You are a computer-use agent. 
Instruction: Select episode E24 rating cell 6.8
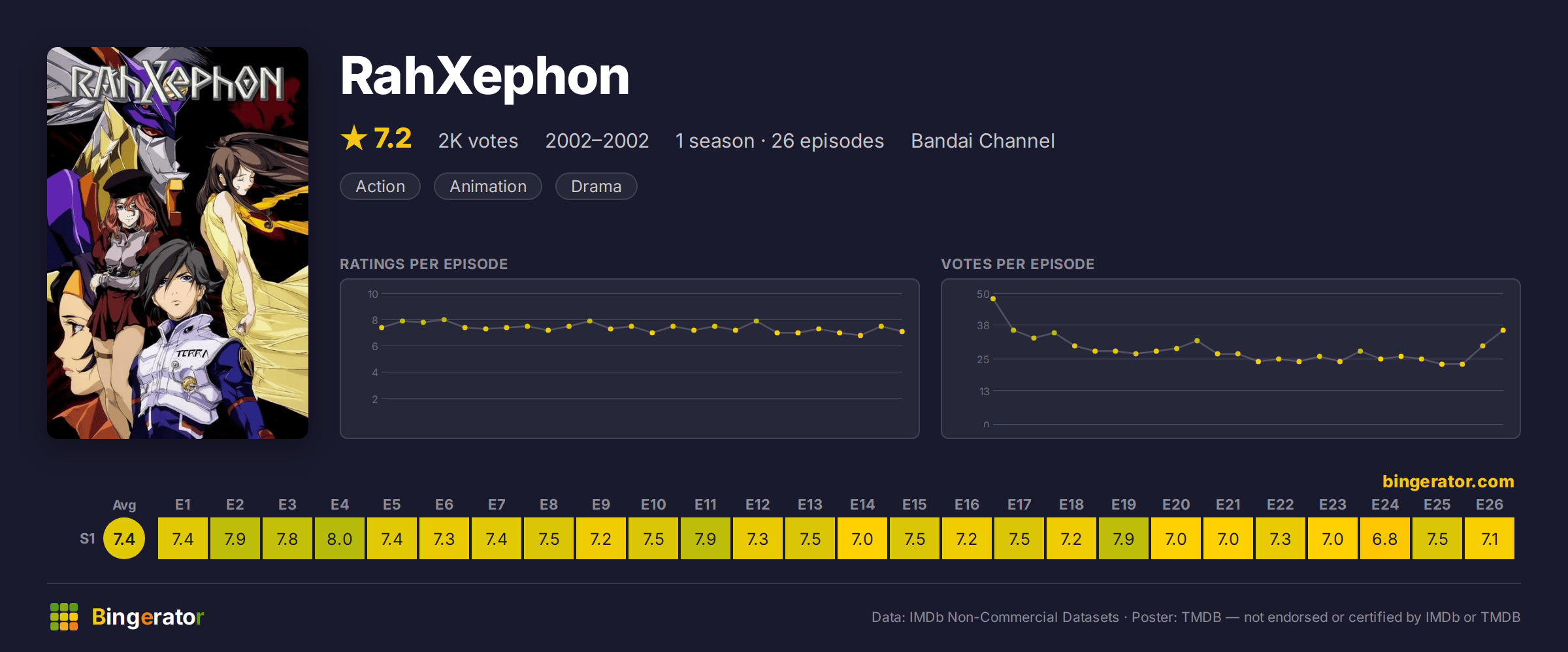pyautogui.click(x=1385, y=538)
